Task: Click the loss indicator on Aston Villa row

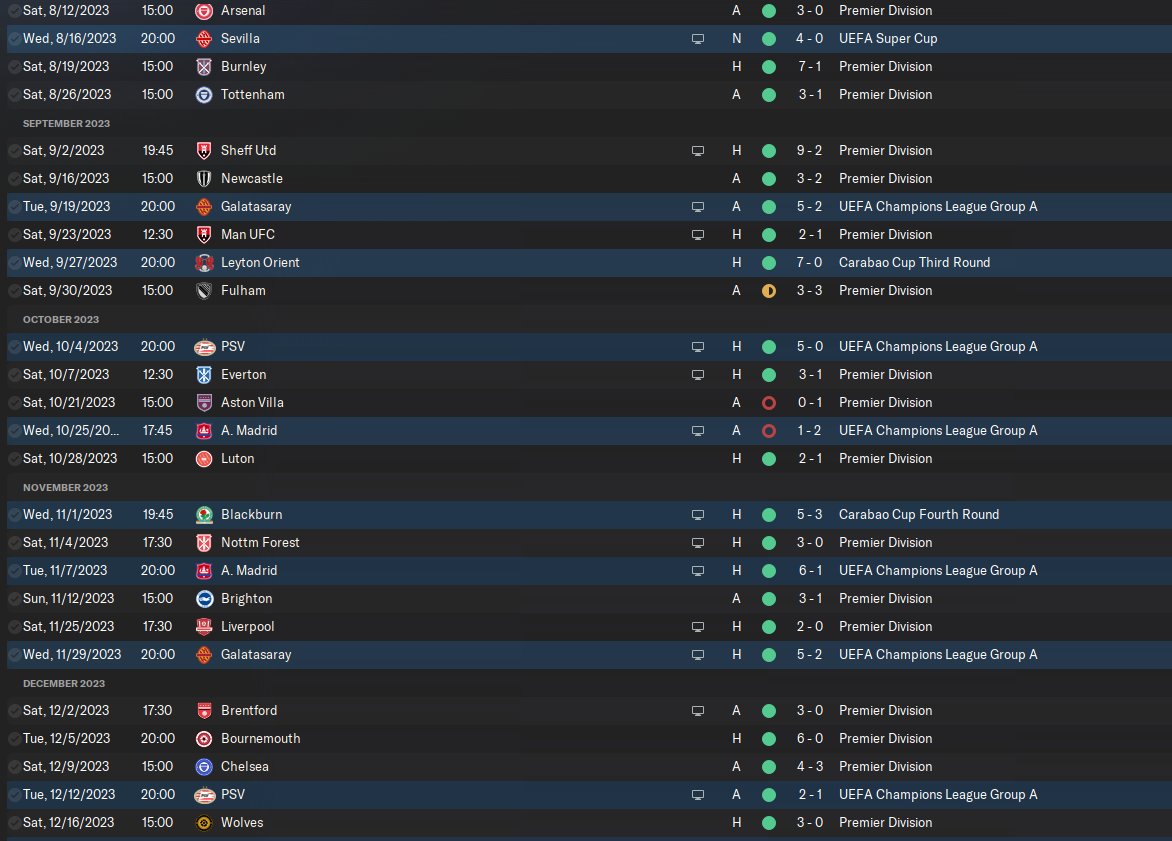Action: pos(768,402)
